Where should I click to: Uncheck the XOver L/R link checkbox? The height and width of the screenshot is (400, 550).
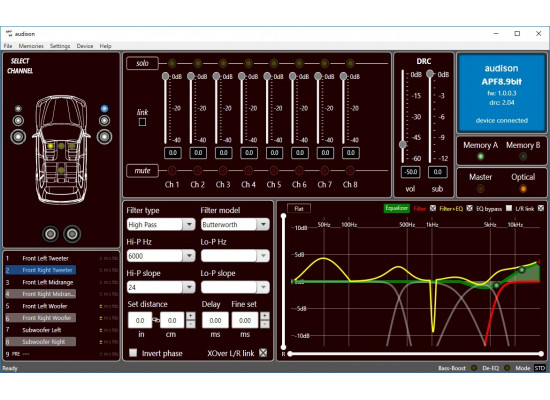263,353
